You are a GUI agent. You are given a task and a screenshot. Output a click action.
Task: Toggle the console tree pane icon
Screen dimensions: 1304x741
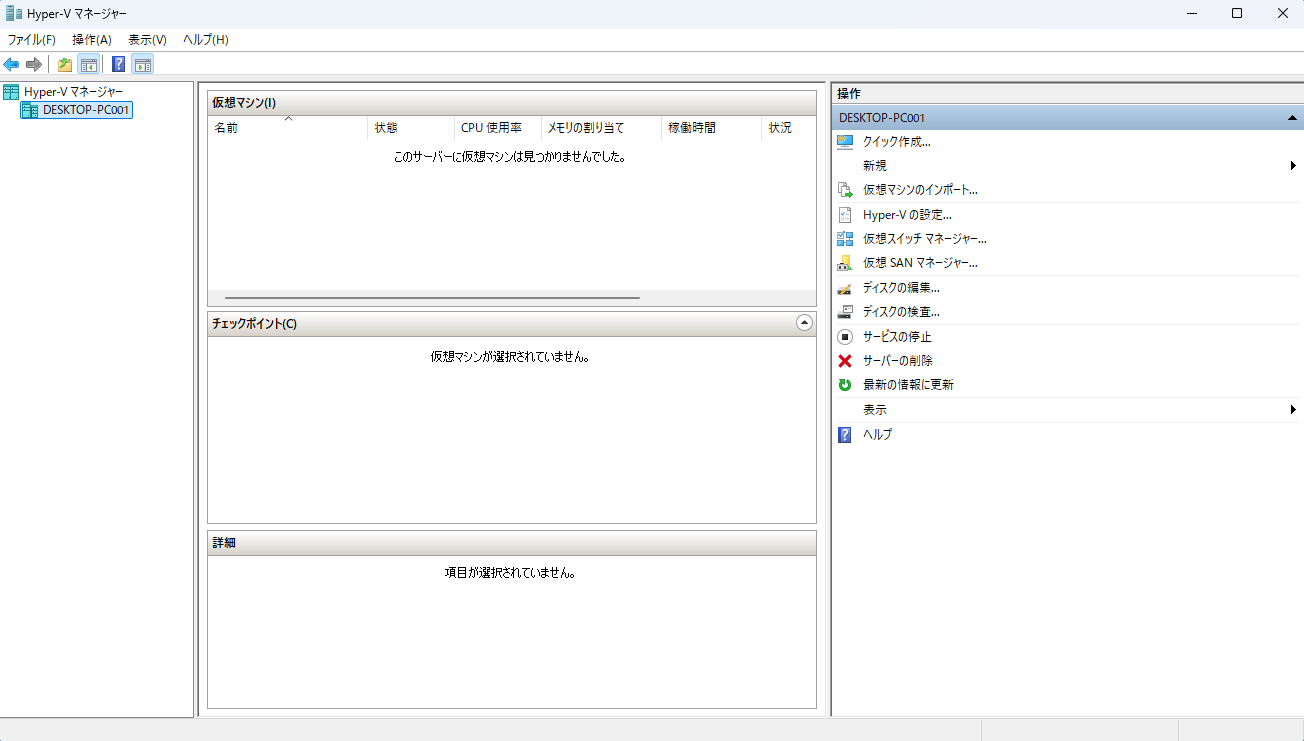(88, 65)
